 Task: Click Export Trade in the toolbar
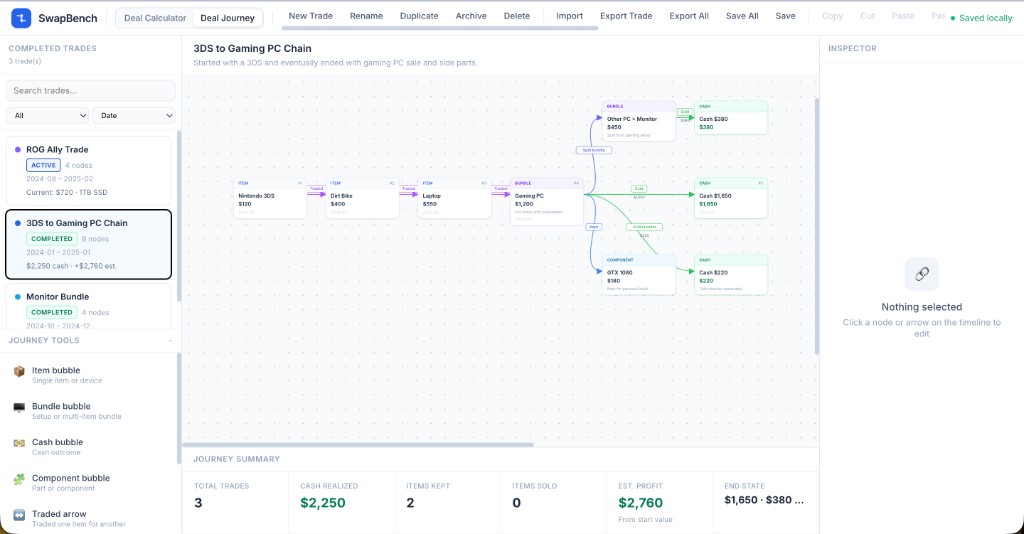click(626, 16)
